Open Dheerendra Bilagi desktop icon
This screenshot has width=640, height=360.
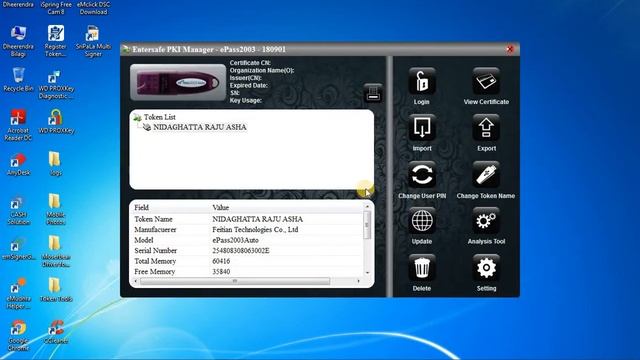click(x=18, y=41)
